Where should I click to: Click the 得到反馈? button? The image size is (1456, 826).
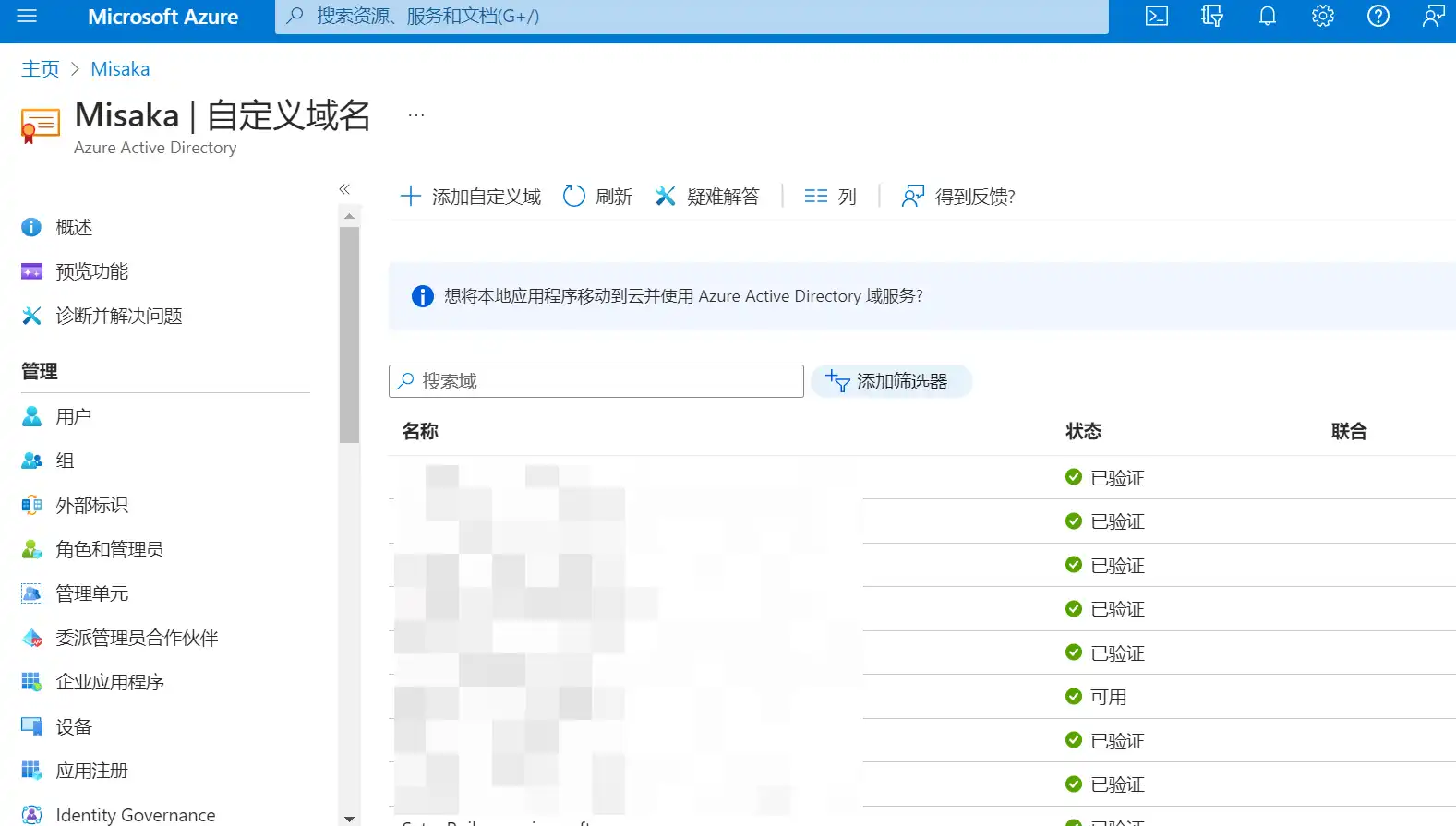pyautogui.click(x=958, y=196)
